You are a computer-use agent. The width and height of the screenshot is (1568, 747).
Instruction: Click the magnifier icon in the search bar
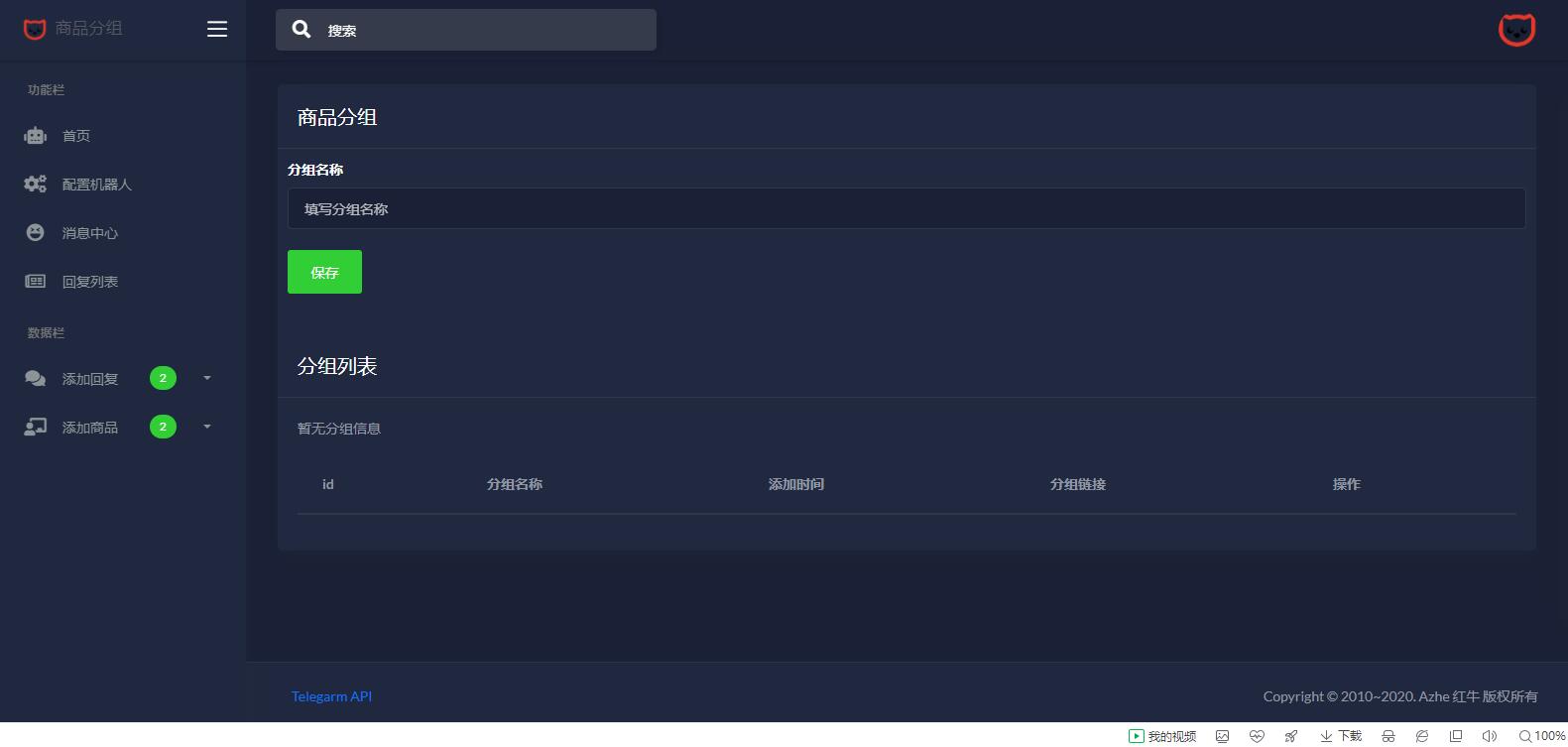[x=302, y=30]
